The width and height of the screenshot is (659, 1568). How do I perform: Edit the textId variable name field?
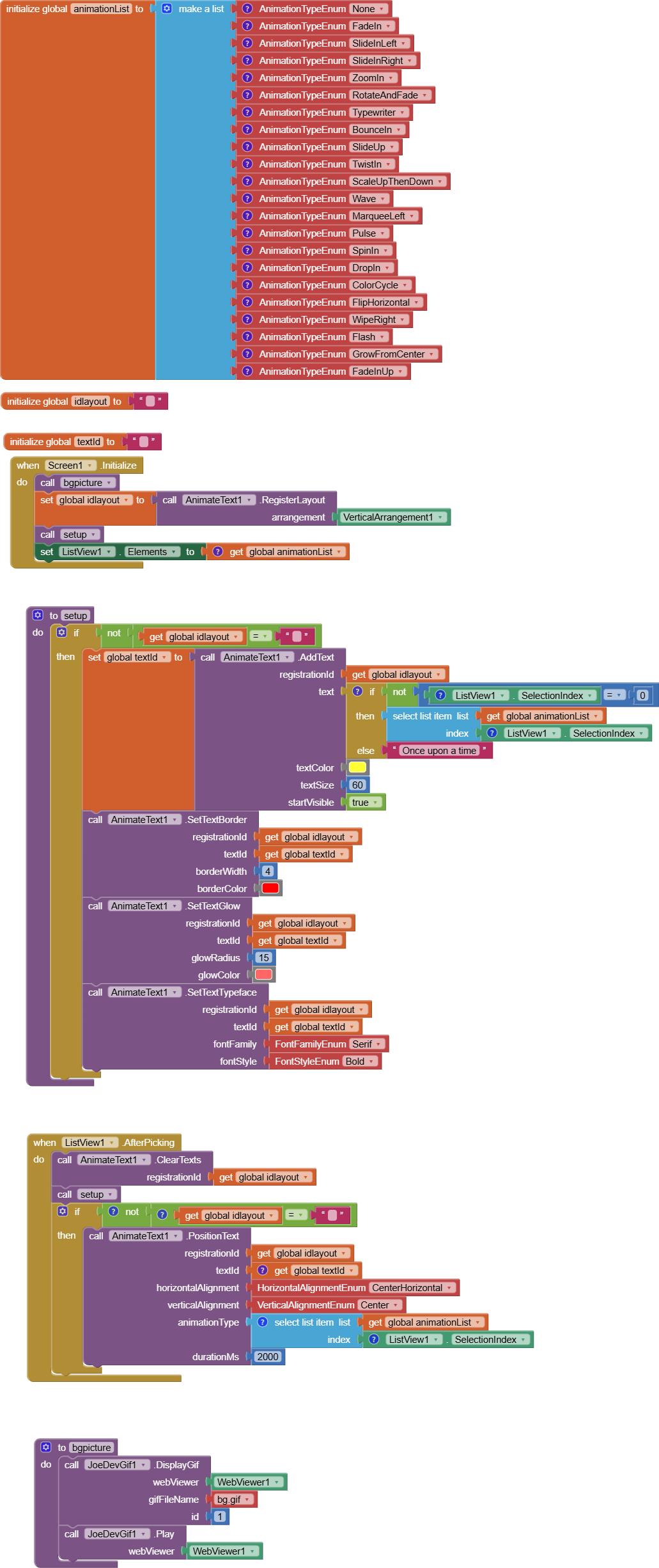[x=88, y=442]
